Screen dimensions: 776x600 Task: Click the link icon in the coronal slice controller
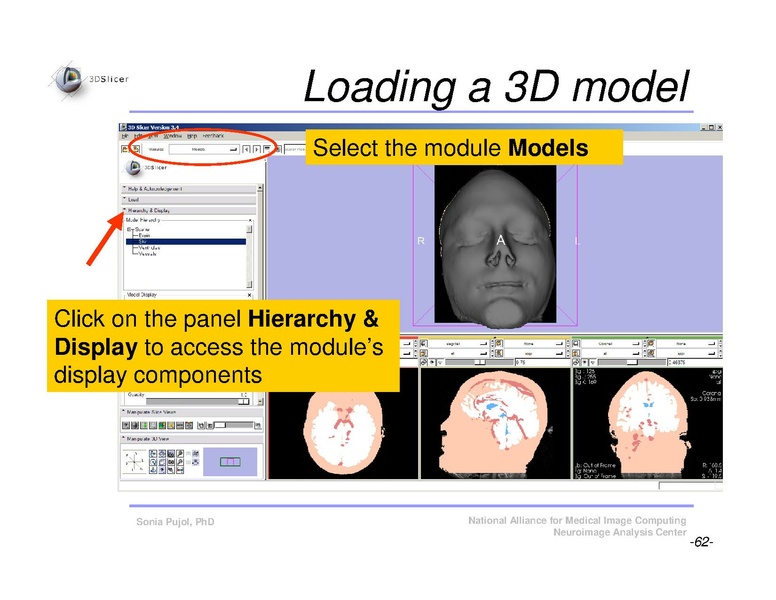click(577, 362)
